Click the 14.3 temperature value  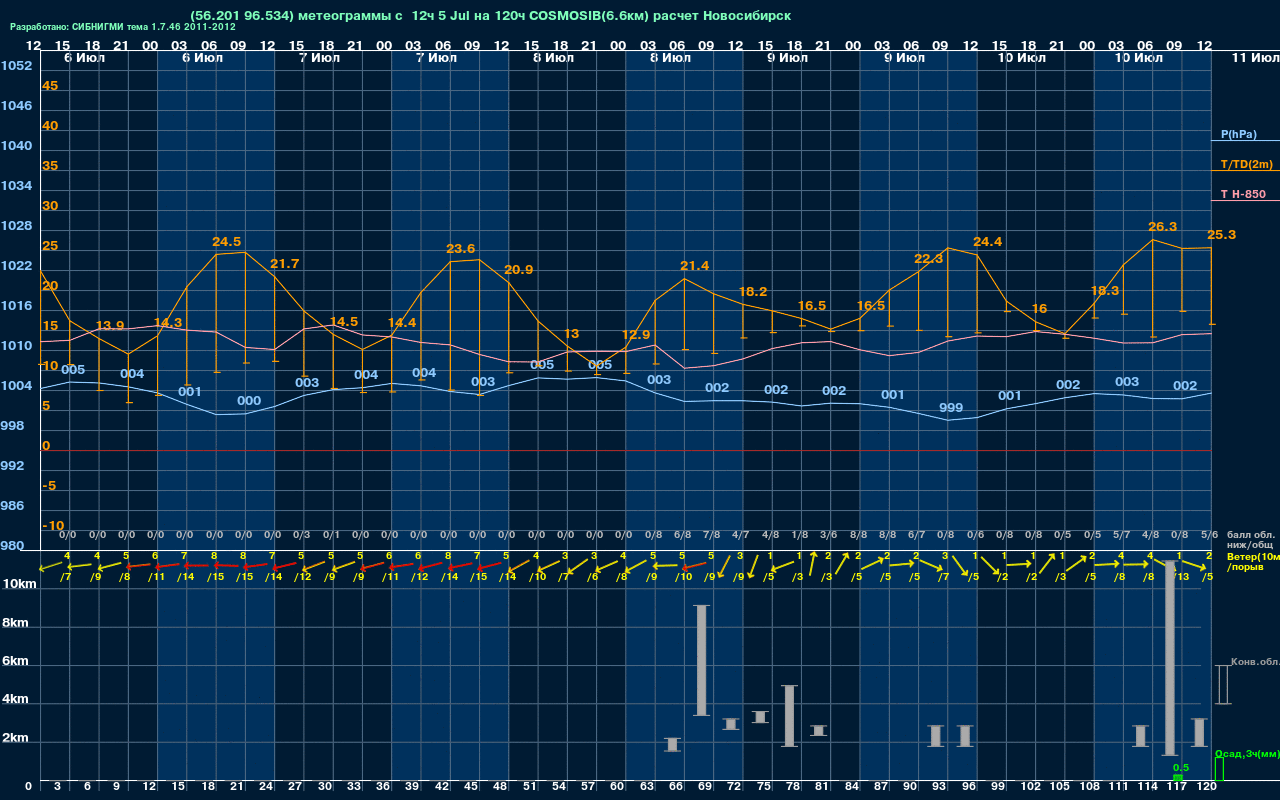pos(168,323)
